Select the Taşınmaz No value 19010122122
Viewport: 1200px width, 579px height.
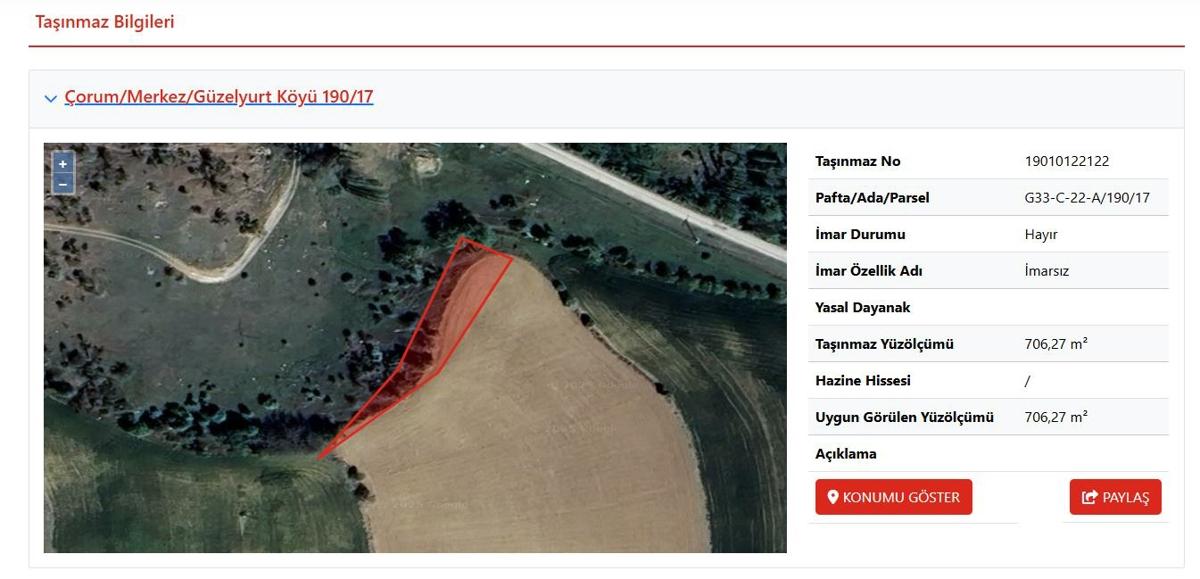(x=1067, y=161)
